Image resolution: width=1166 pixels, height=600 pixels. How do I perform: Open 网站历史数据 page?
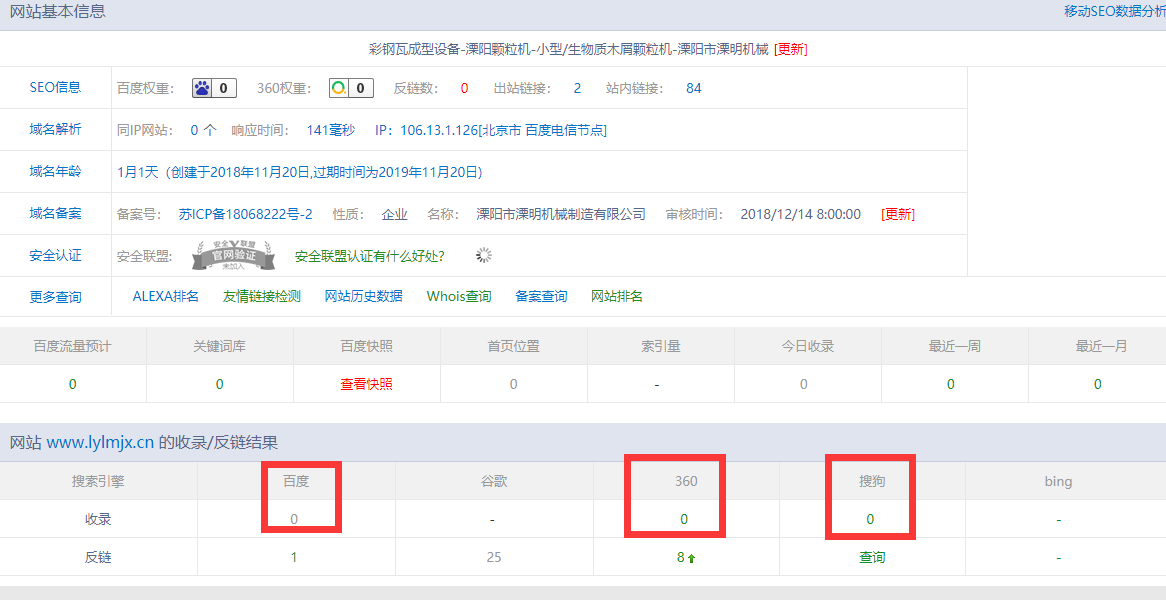pos(364,296)
